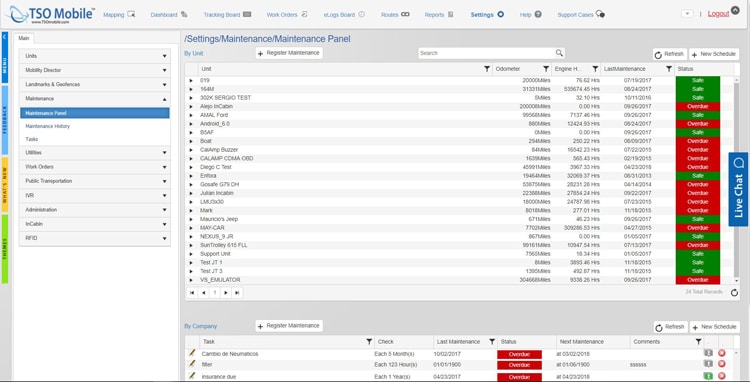This screenshot has width=750, height=382.
Task: Open filter on Unit column
Action: point(487,69)
